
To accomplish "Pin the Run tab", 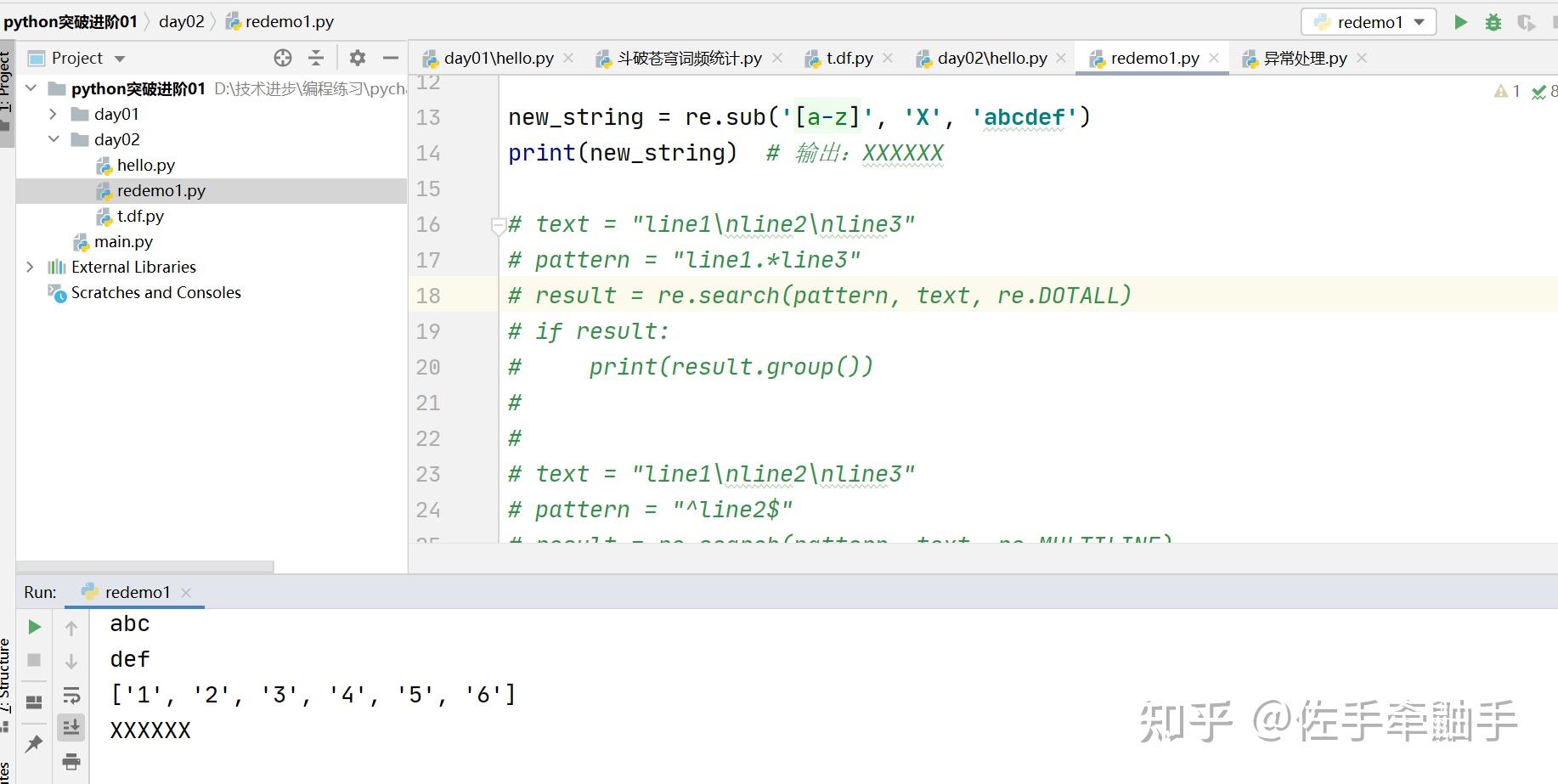I will 34,744.
